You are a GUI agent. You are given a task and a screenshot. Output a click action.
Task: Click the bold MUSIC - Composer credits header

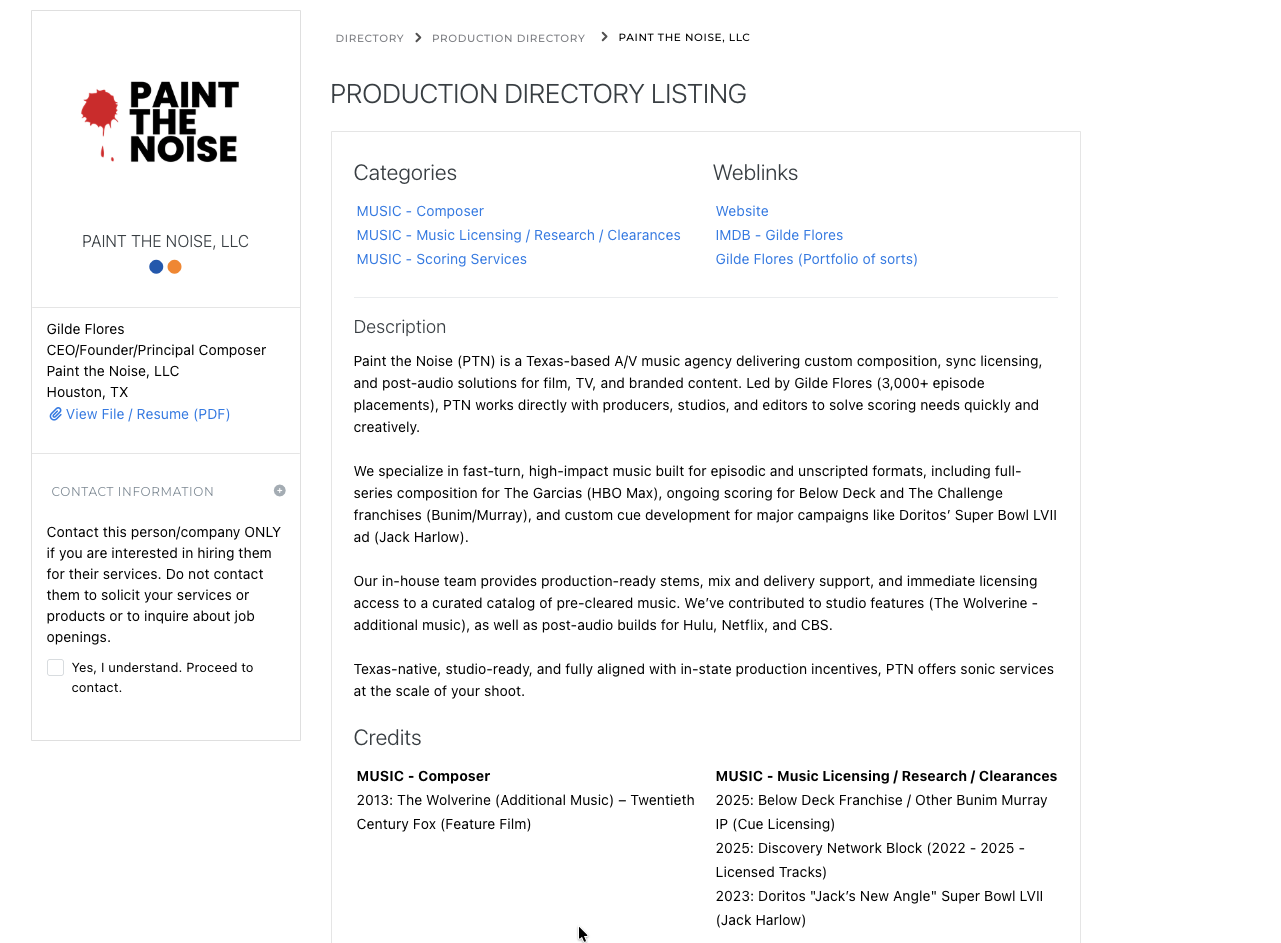[423, 776]
